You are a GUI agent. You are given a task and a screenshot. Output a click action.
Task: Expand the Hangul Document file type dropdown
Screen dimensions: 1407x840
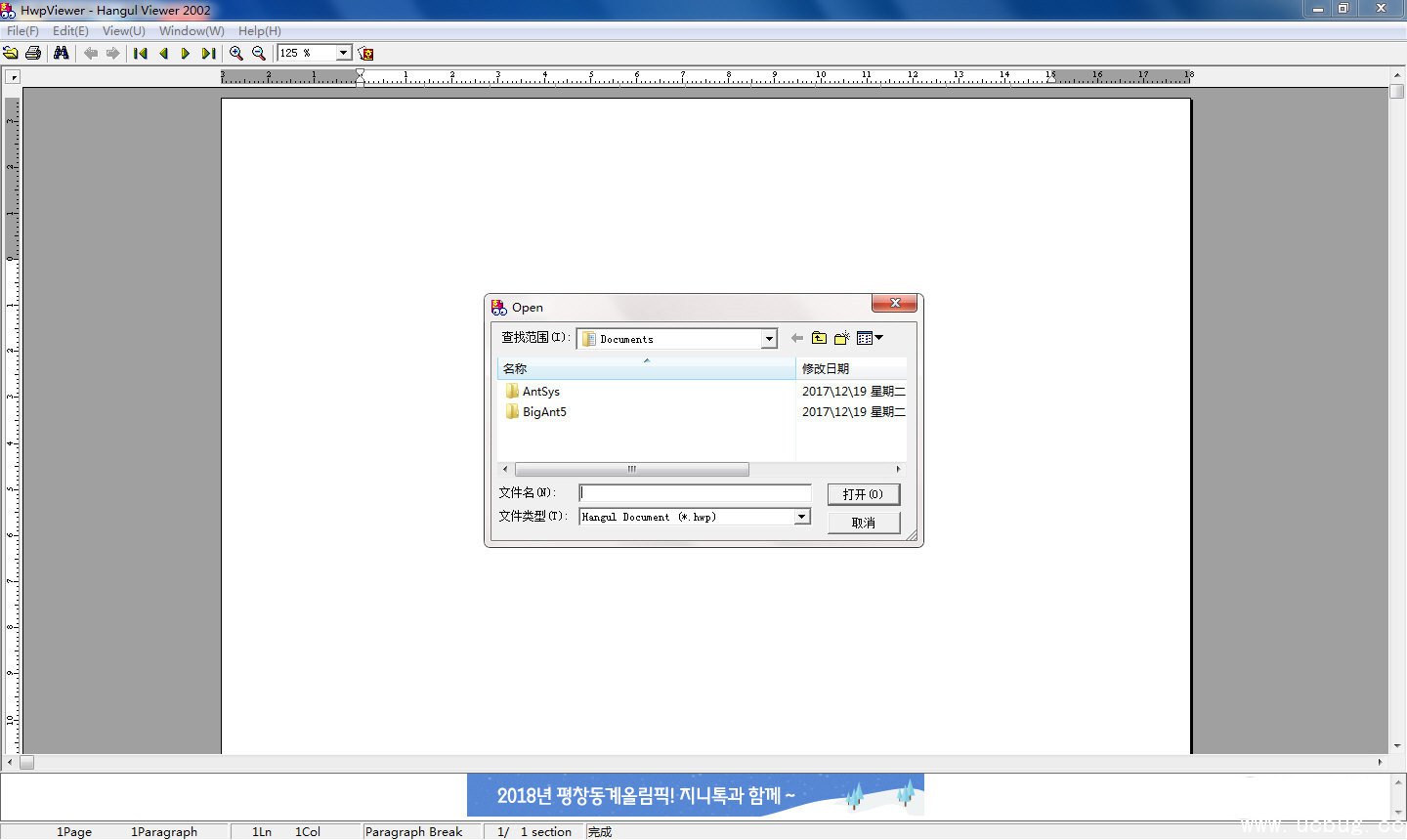802,517
